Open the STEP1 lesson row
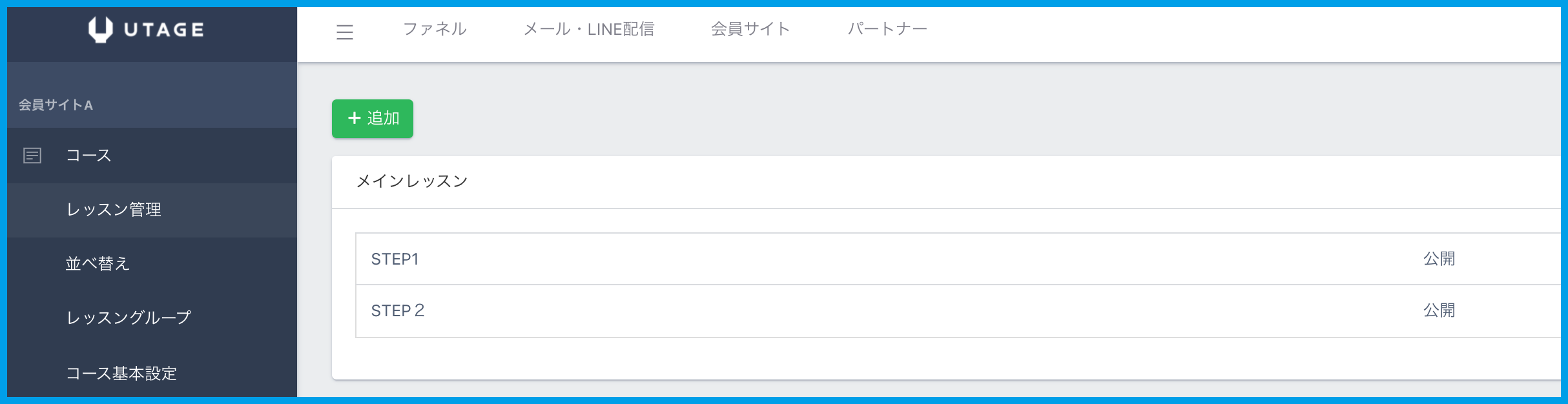 click(x=395, y=259)
